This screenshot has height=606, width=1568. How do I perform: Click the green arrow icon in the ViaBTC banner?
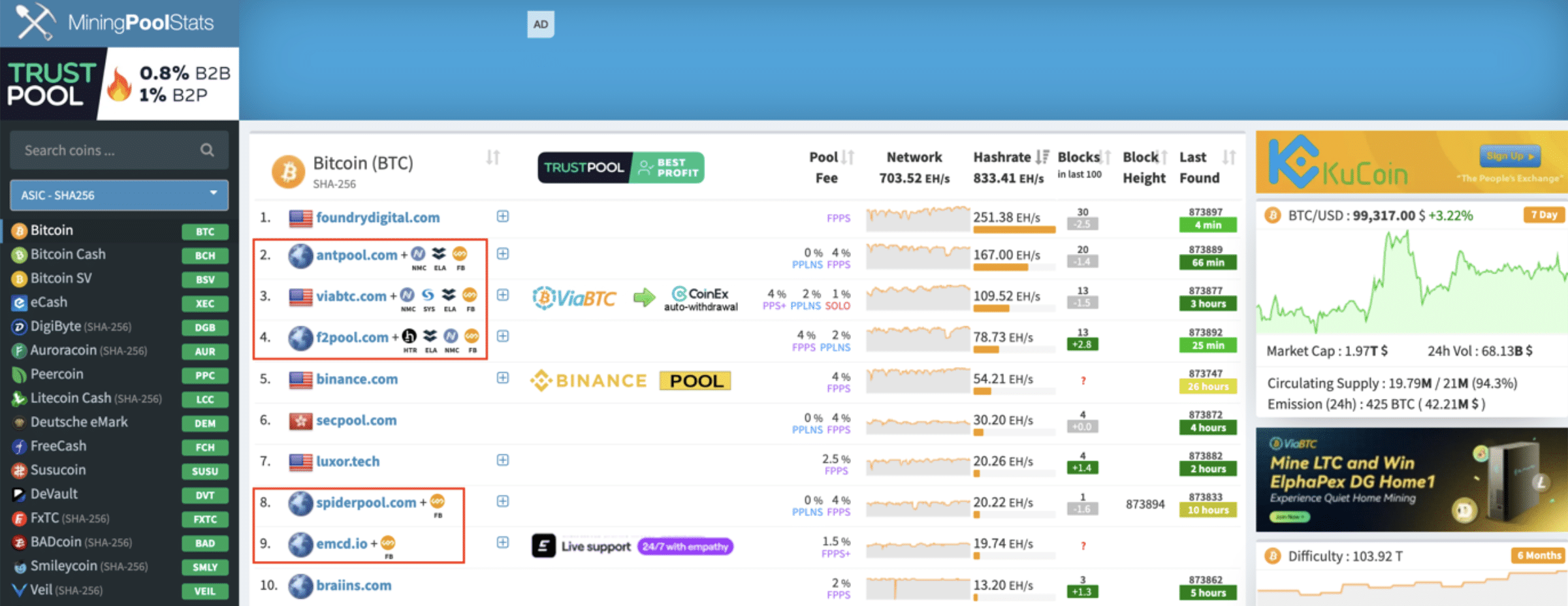point(644,298)
